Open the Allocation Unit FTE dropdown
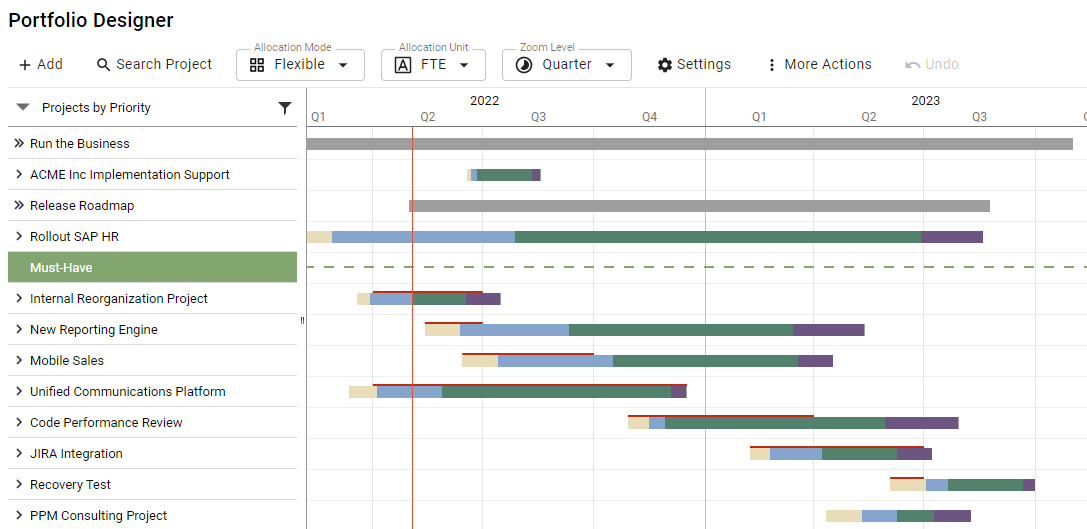1087x529 pixels. 433,65
